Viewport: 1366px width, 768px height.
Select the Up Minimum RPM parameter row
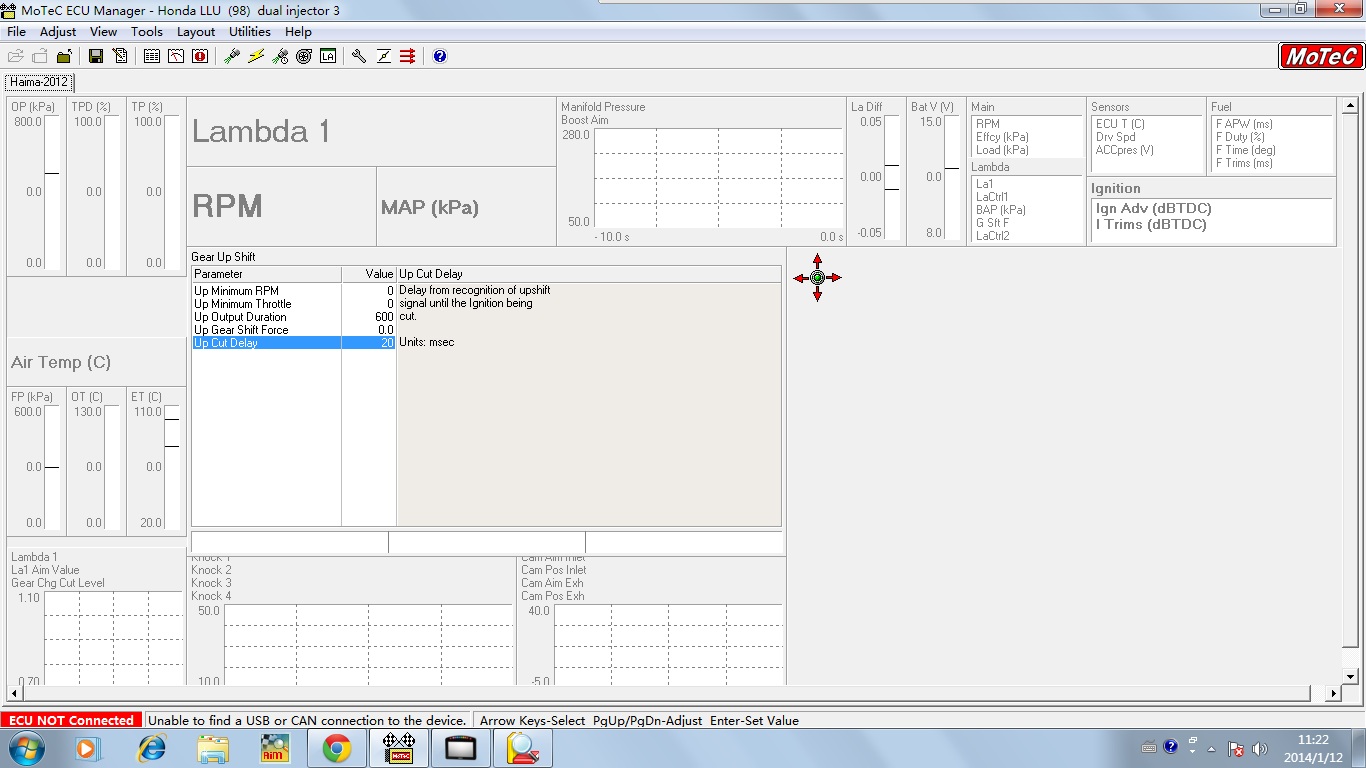coord(293,291)
